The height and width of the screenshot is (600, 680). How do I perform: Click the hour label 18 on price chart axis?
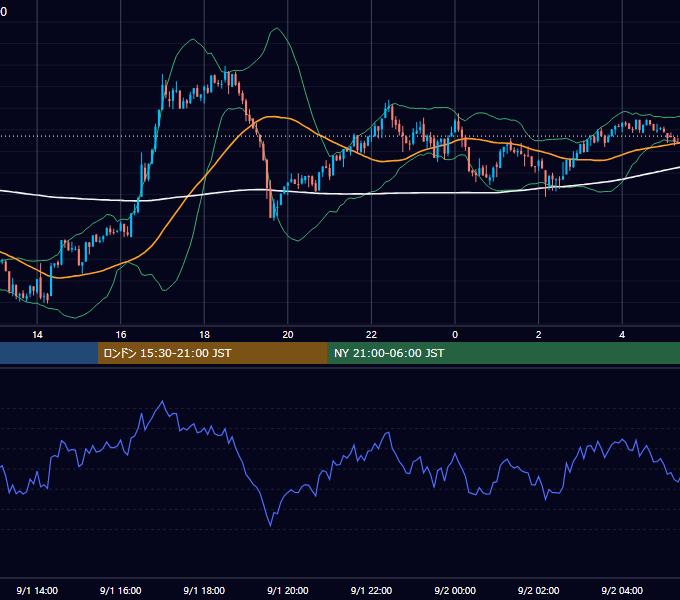[x=204, y=335]
